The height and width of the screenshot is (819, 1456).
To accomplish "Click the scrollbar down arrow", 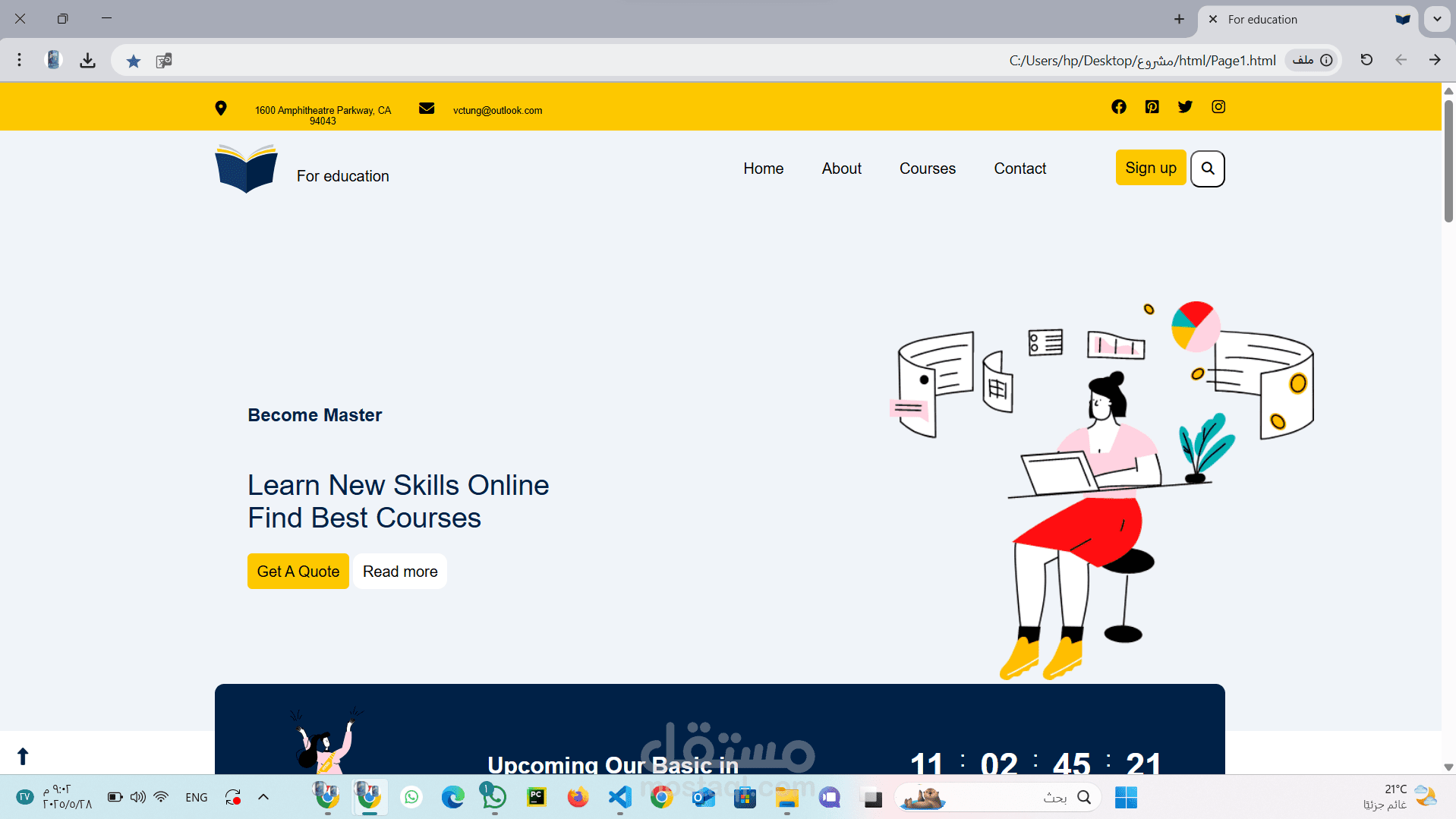I will click(x=1448, y=767).
